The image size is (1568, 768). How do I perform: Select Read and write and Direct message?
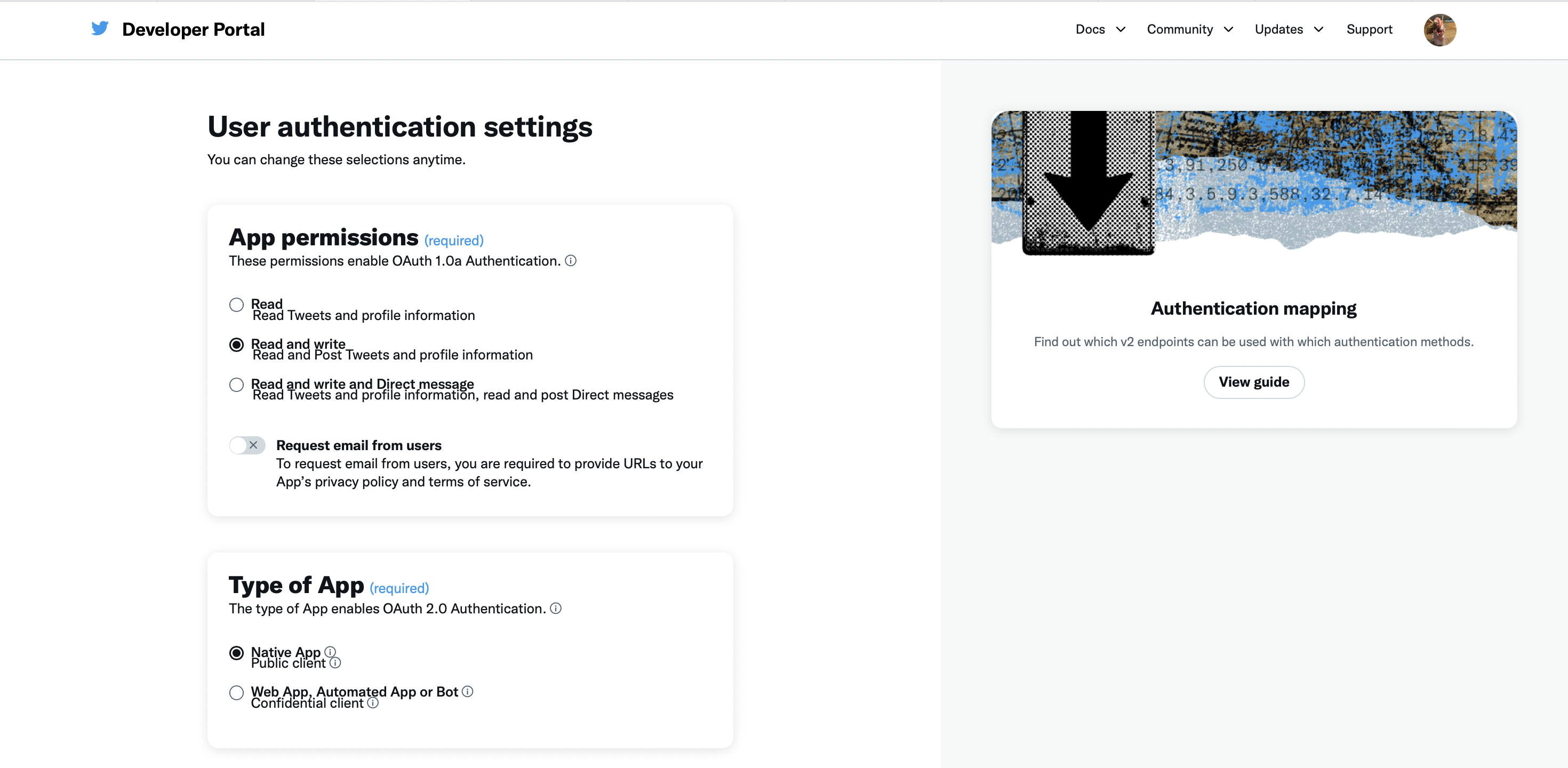pos(236,385)
